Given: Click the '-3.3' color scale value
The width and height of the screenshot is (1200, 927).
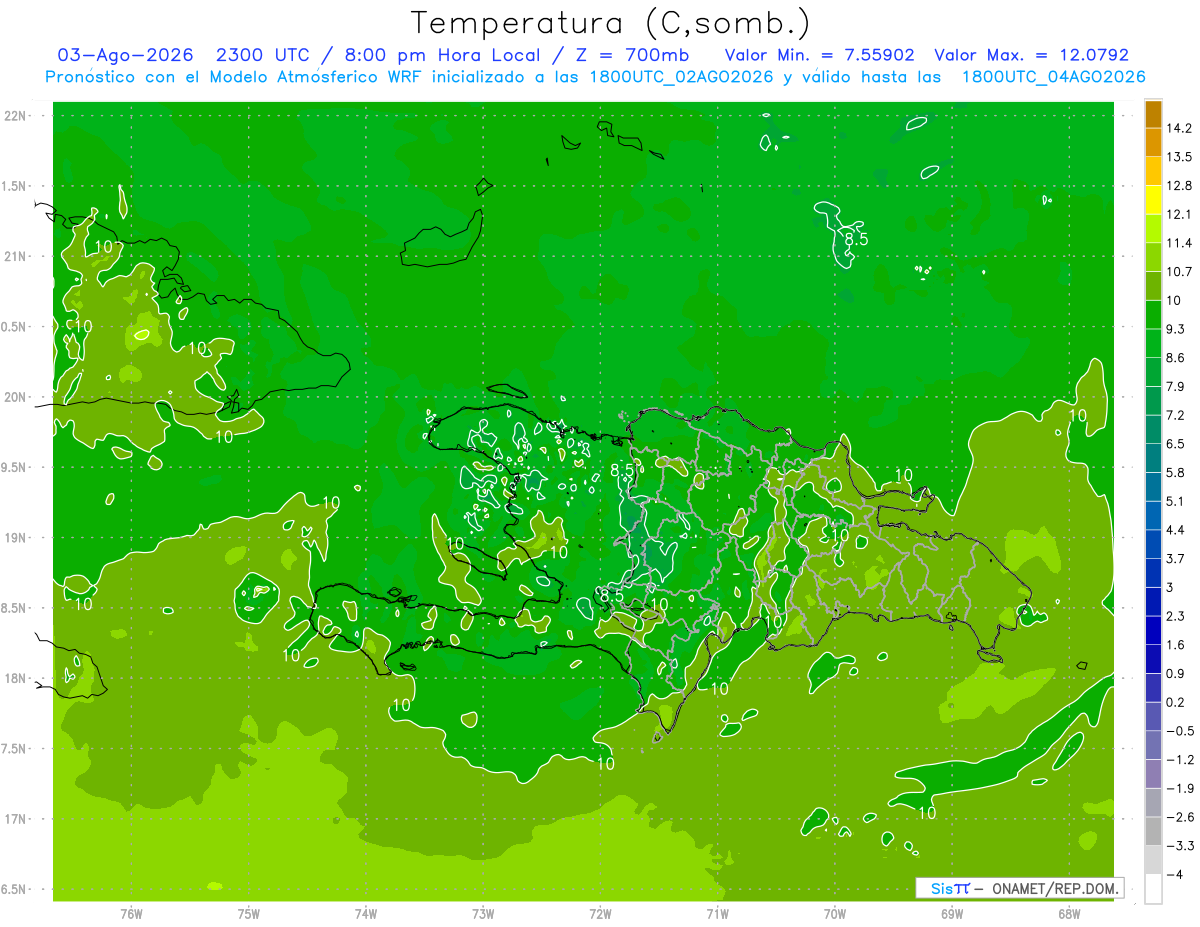Looking at the screenshot, I should pyautogui.click(x=1182, y=846).
